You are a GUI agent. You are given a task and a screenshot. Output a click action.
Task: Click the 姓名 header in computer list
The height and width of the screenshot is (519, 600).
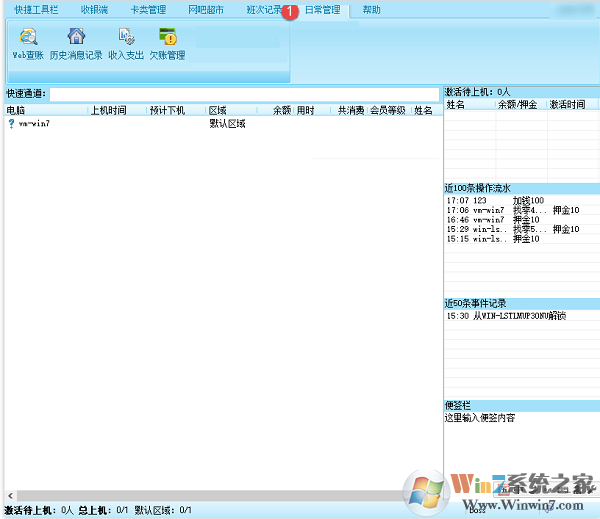426,111
